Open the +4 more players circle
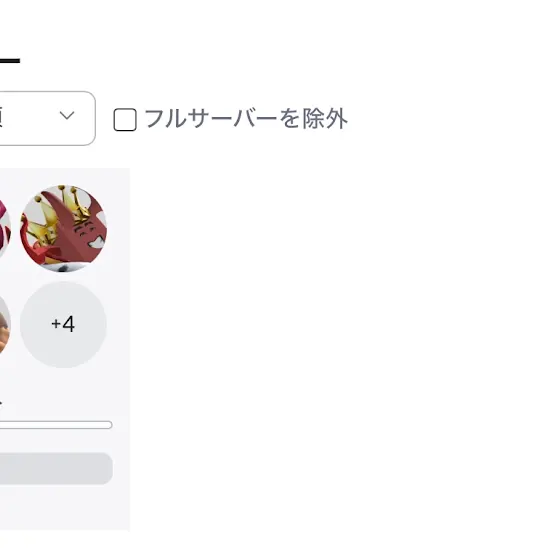This screenshot has width=560, height=560. tap(63, 324)
